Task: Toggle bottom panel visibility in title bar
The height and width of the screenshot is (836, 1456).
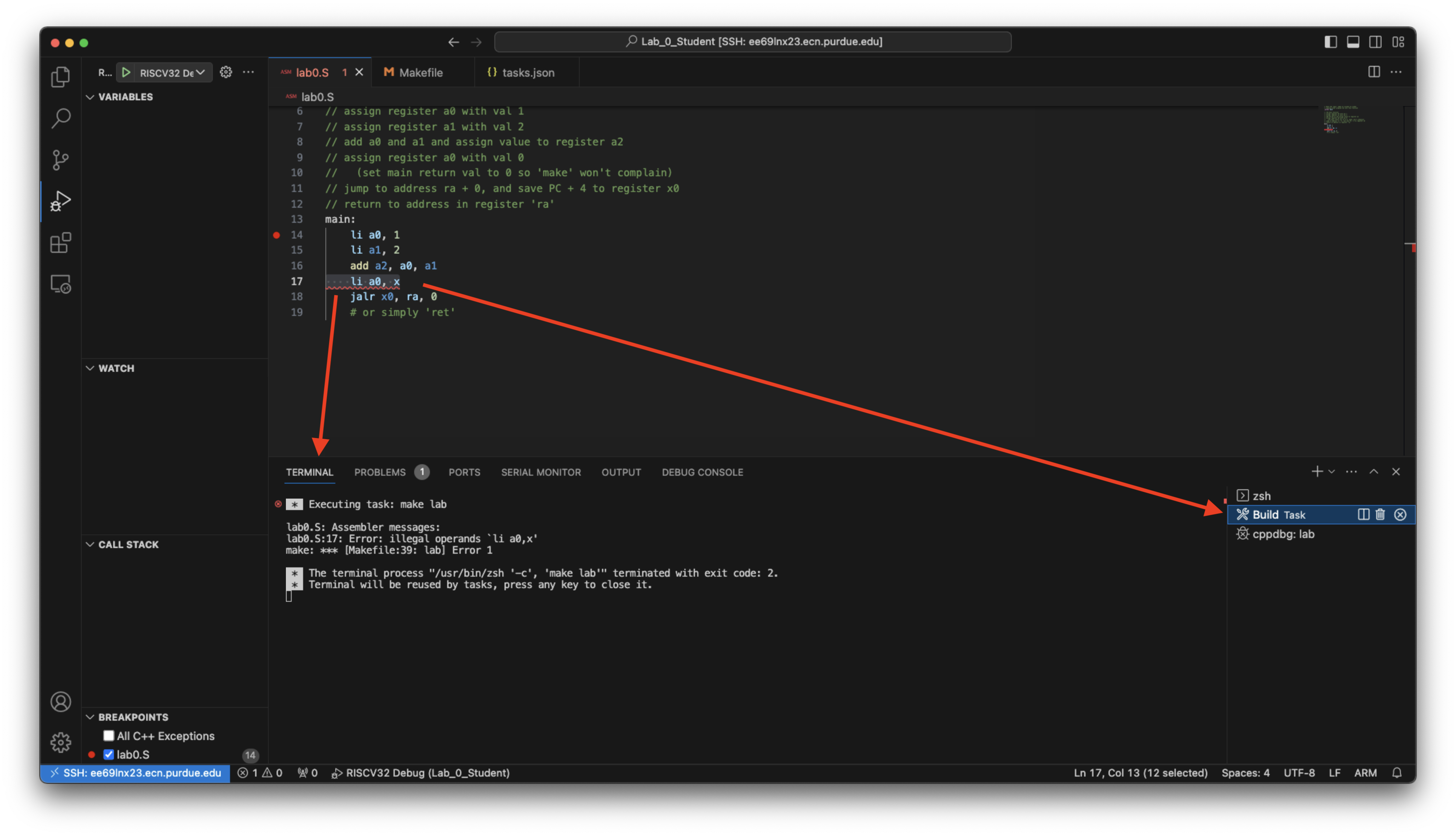Action: 1353,42
